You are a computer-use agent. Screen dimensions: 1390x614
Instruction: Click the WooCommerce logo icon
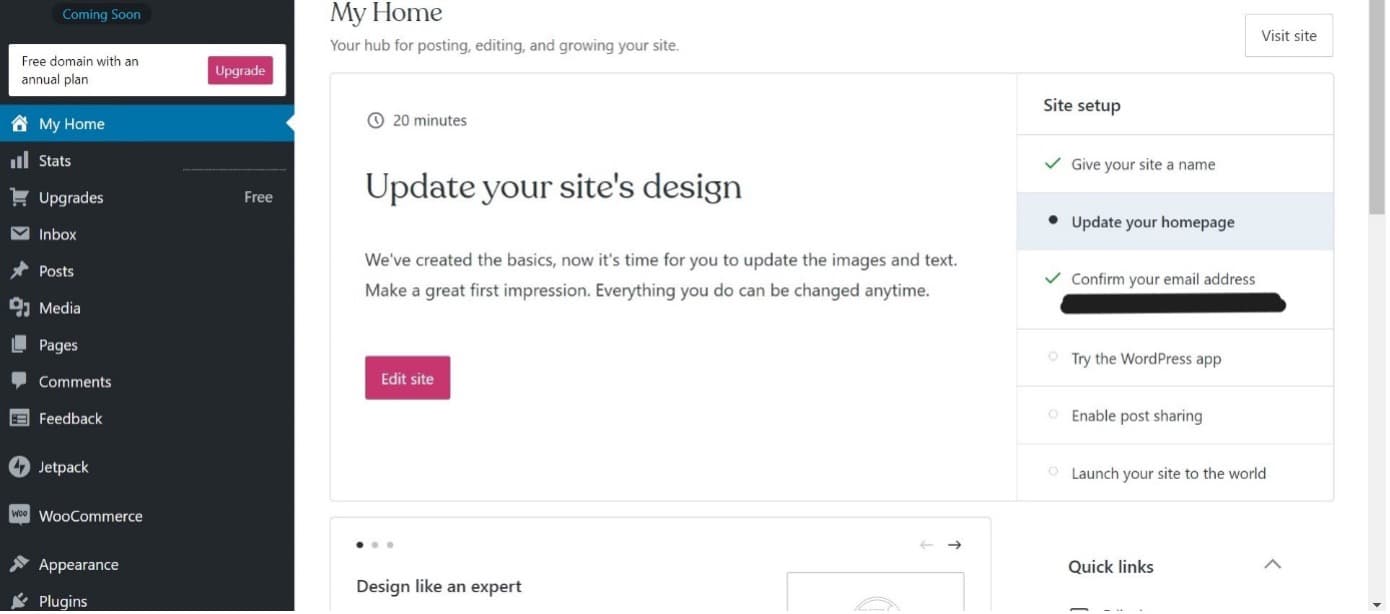coord(19,515)
